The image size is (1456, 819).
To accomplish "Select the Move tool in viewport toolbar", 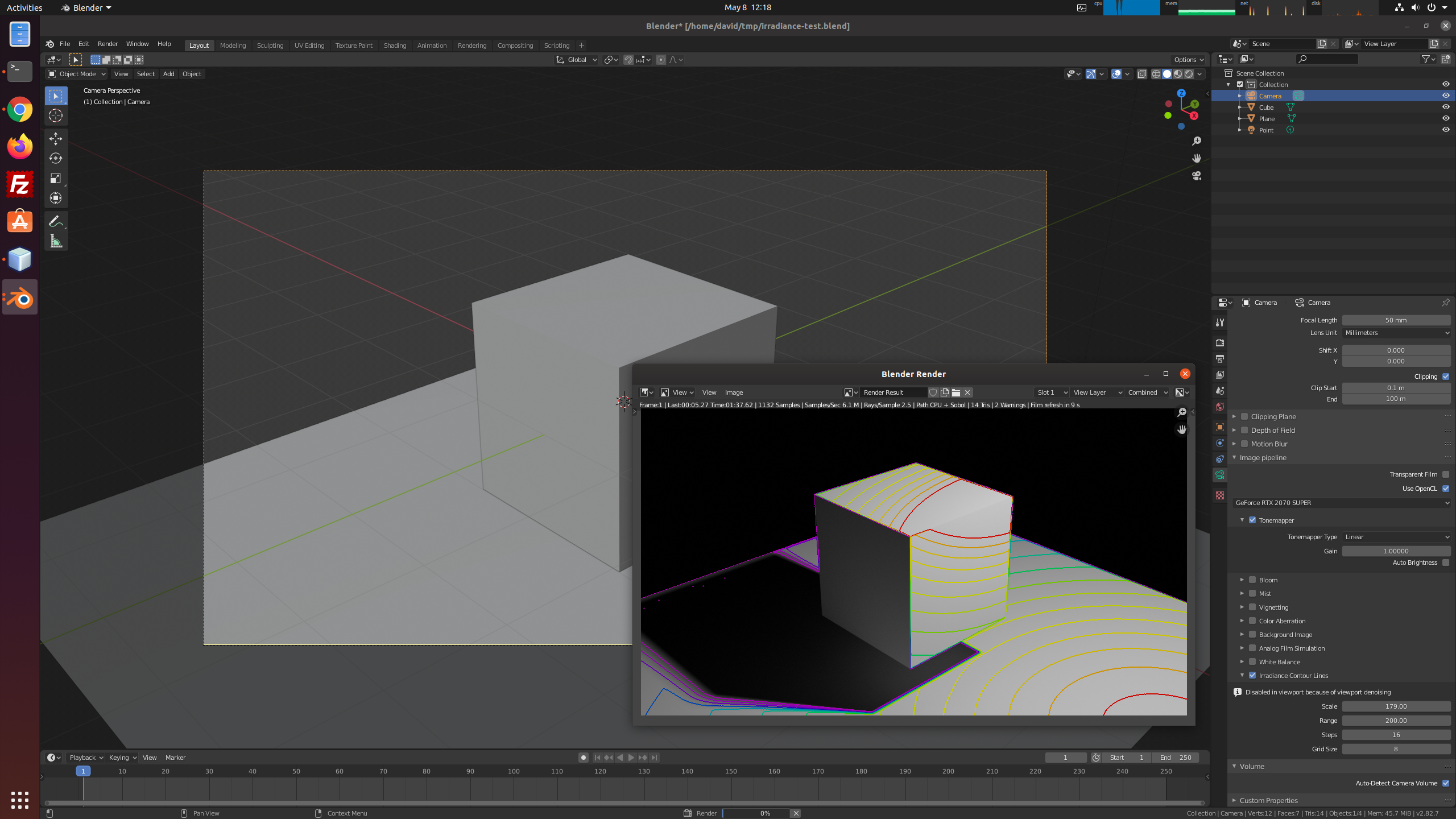I will tap(55, 138).
